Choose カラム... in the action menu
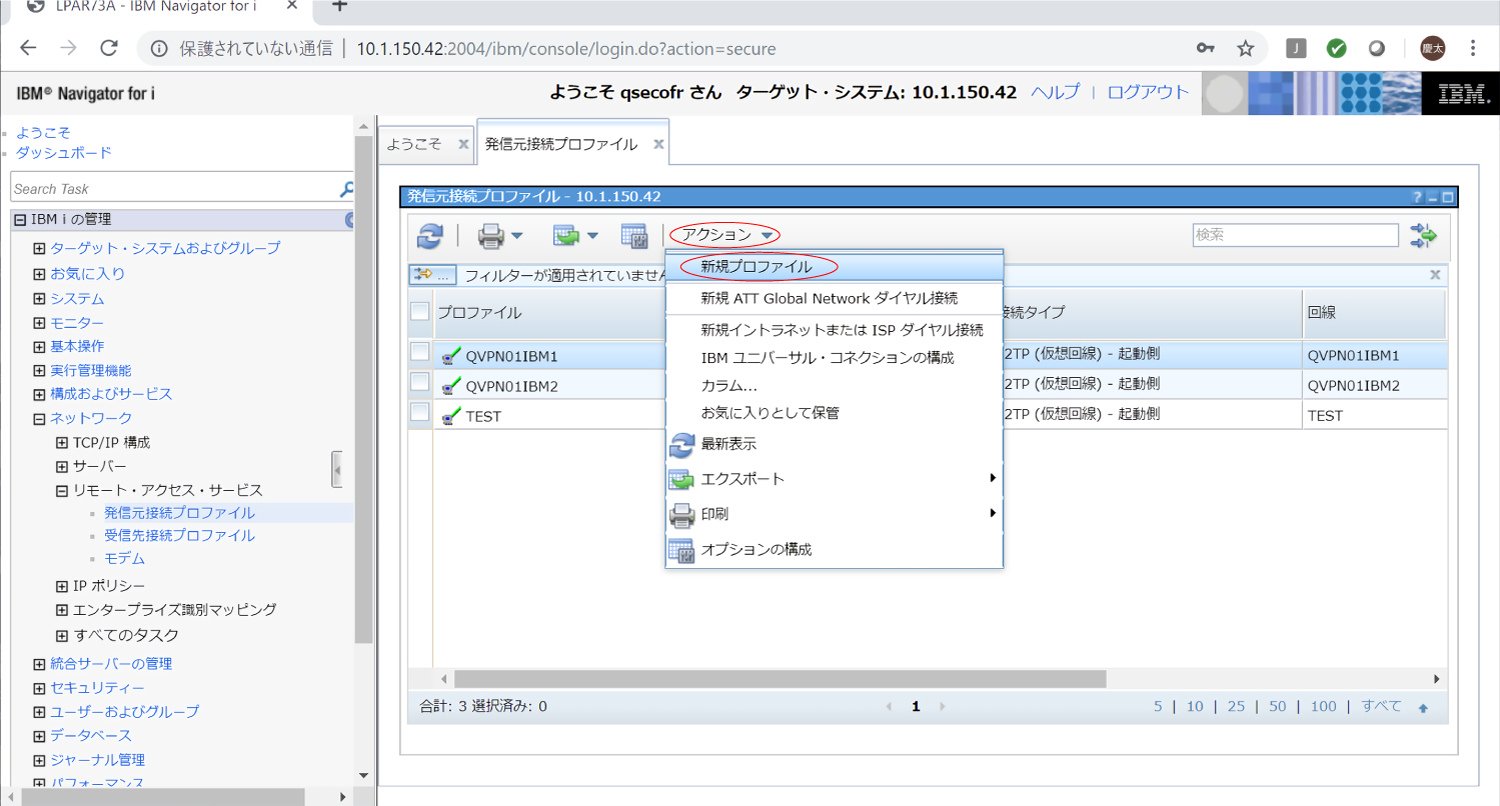1500x806 pixels. click(x=834, y=385)
